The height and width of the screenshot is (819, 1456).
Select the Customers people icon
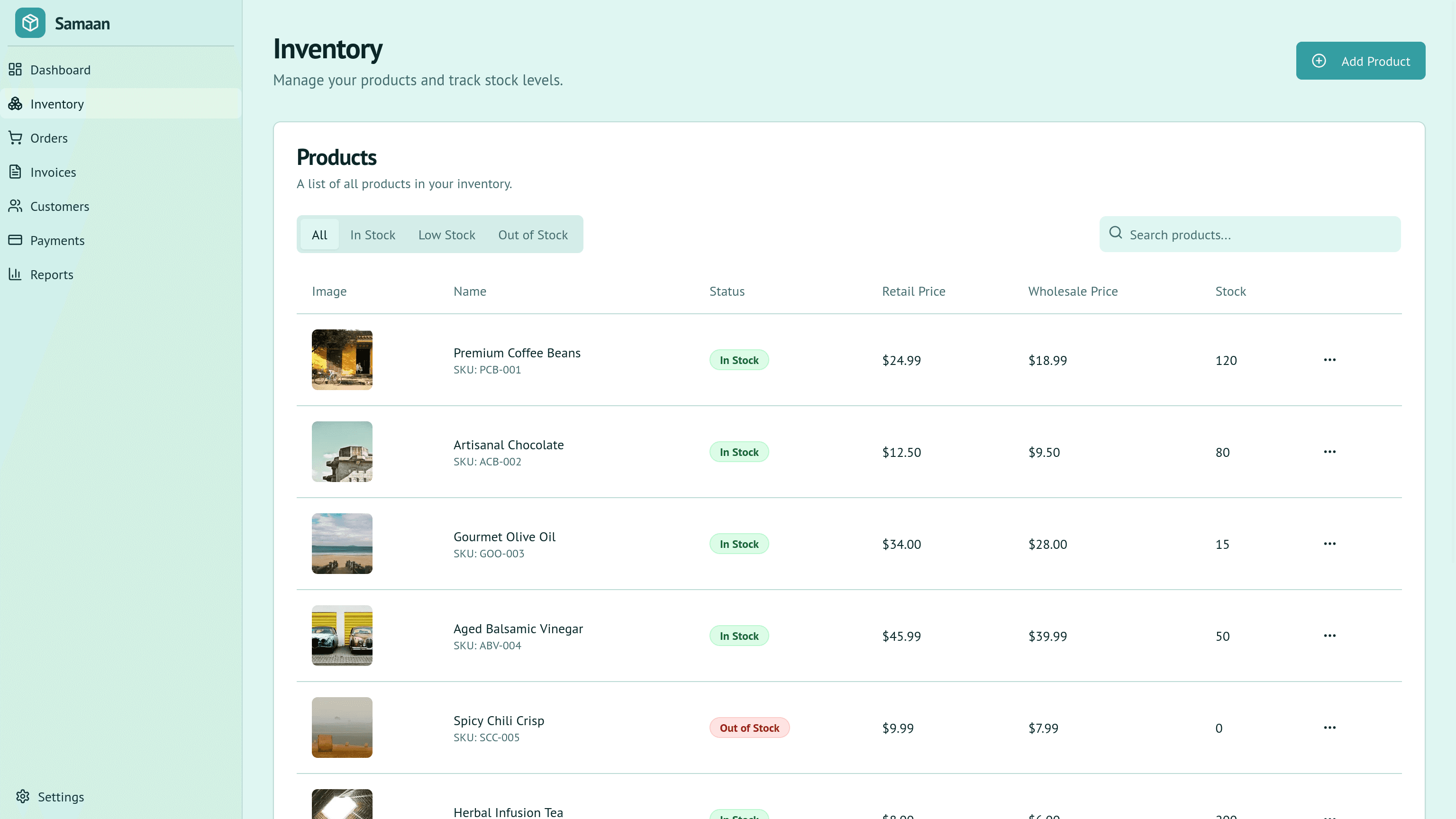click(x=15, y=206)
